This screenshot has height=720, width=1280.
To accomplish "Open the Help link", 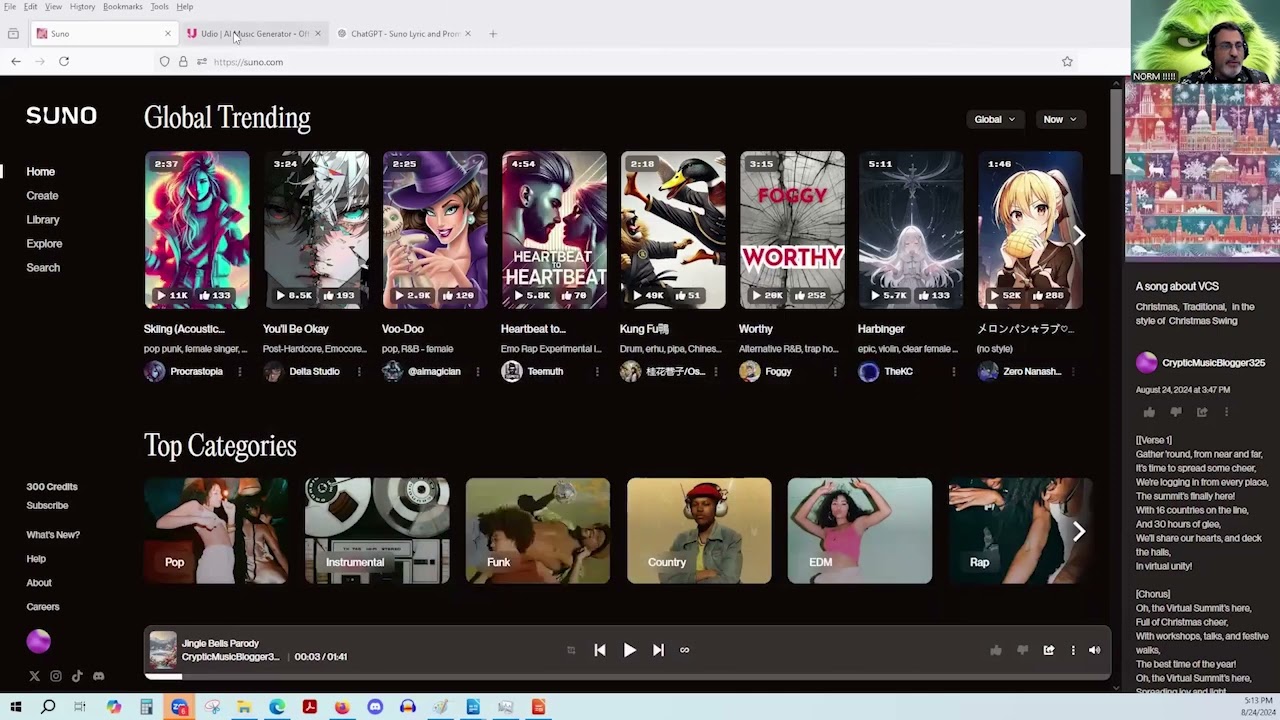I will coord(36,559).
